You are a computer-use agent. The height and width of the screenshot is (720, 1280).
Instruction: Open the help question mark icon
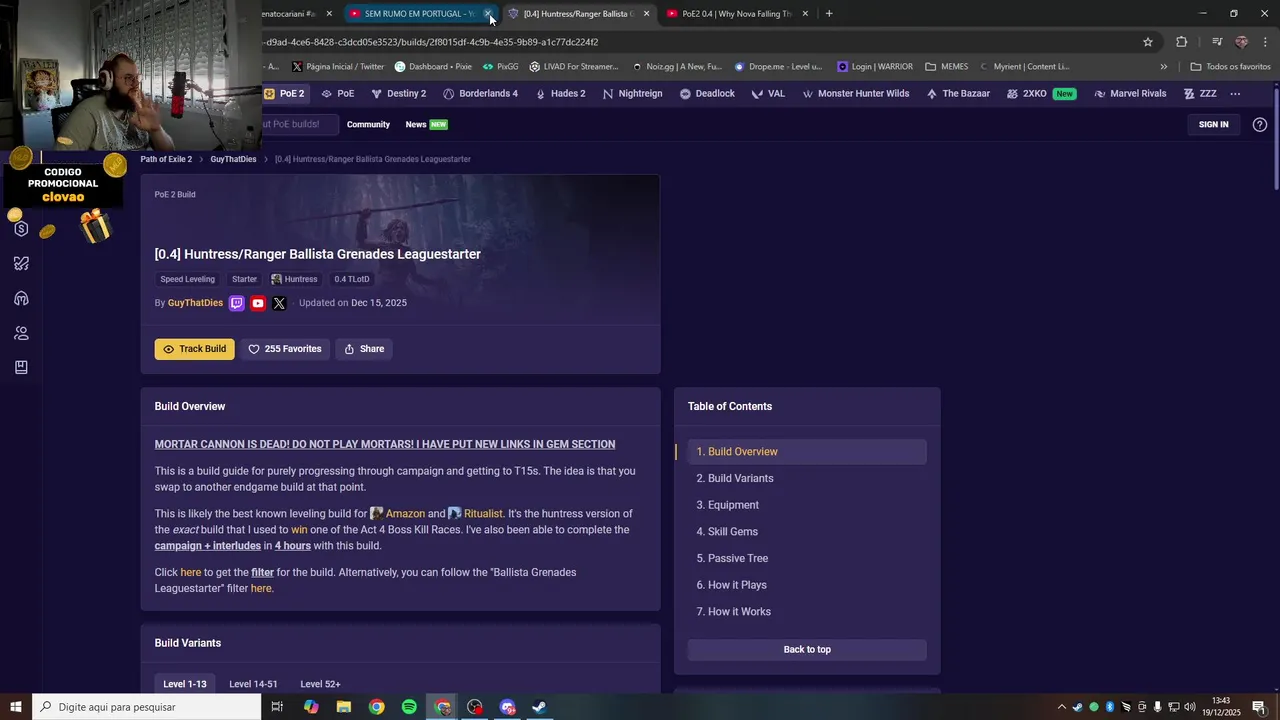click(x=1260, y=124)
